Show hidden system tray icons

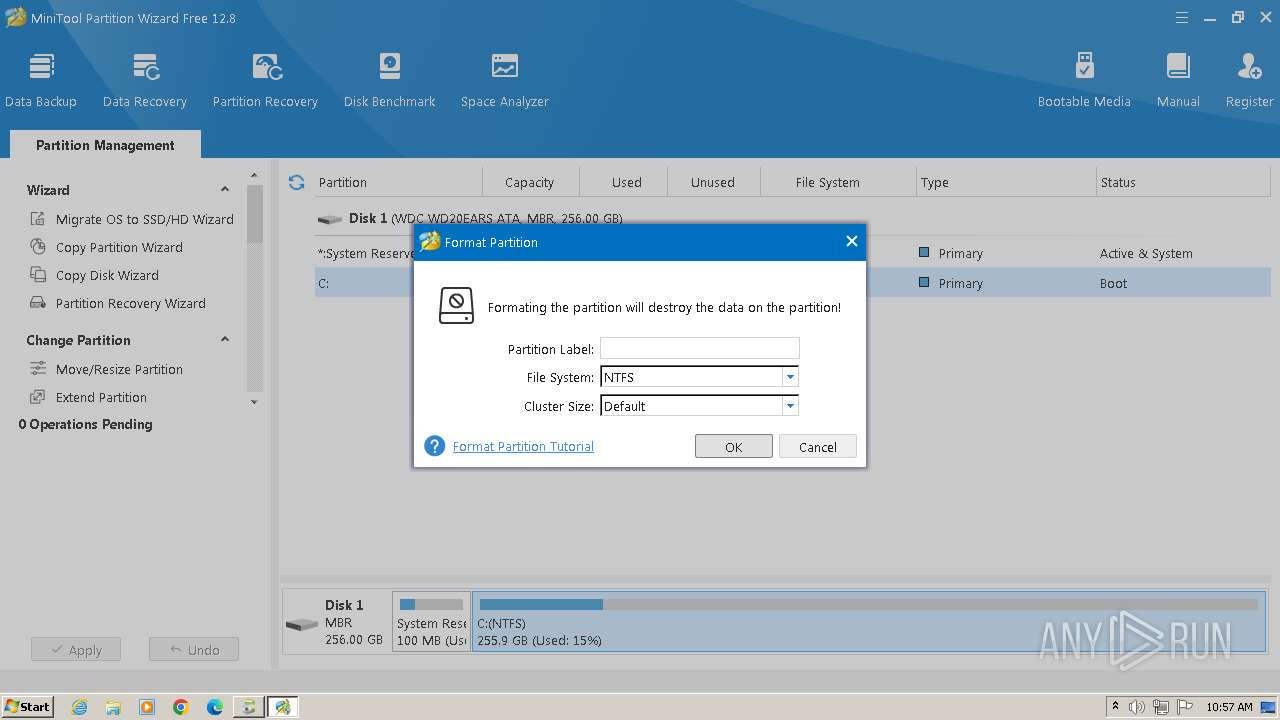[x=1115, y=707]
